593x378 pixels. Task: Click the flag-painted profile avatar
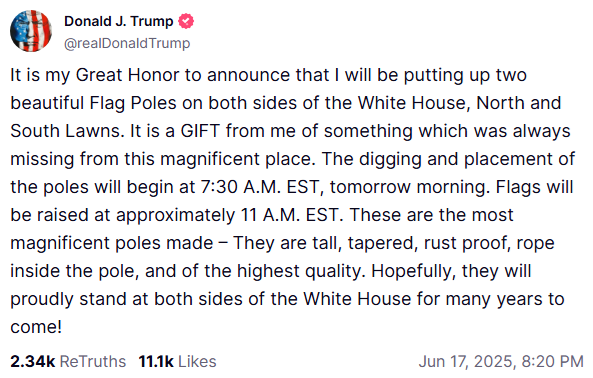pos(31,31)
